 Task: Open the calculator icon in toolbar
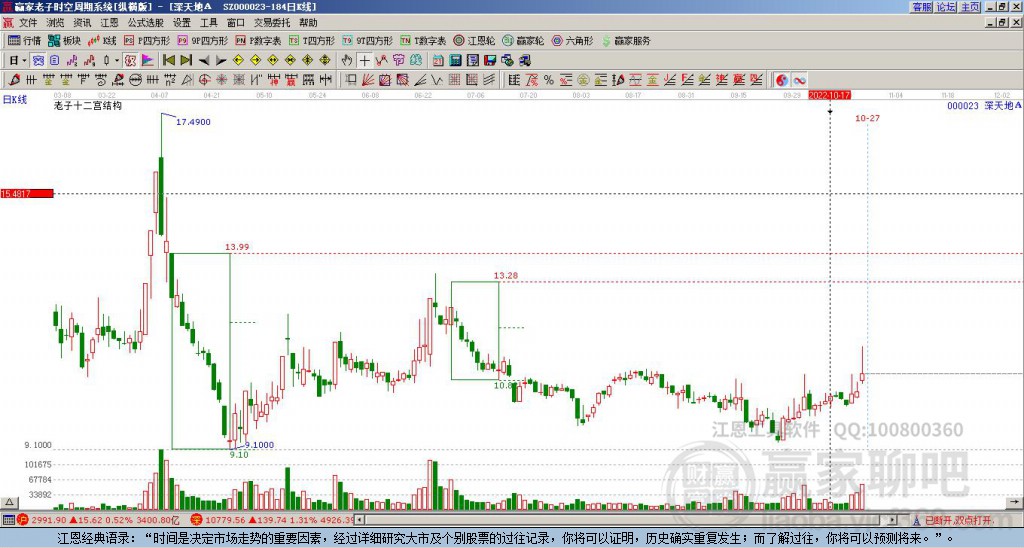pos(456,61)
